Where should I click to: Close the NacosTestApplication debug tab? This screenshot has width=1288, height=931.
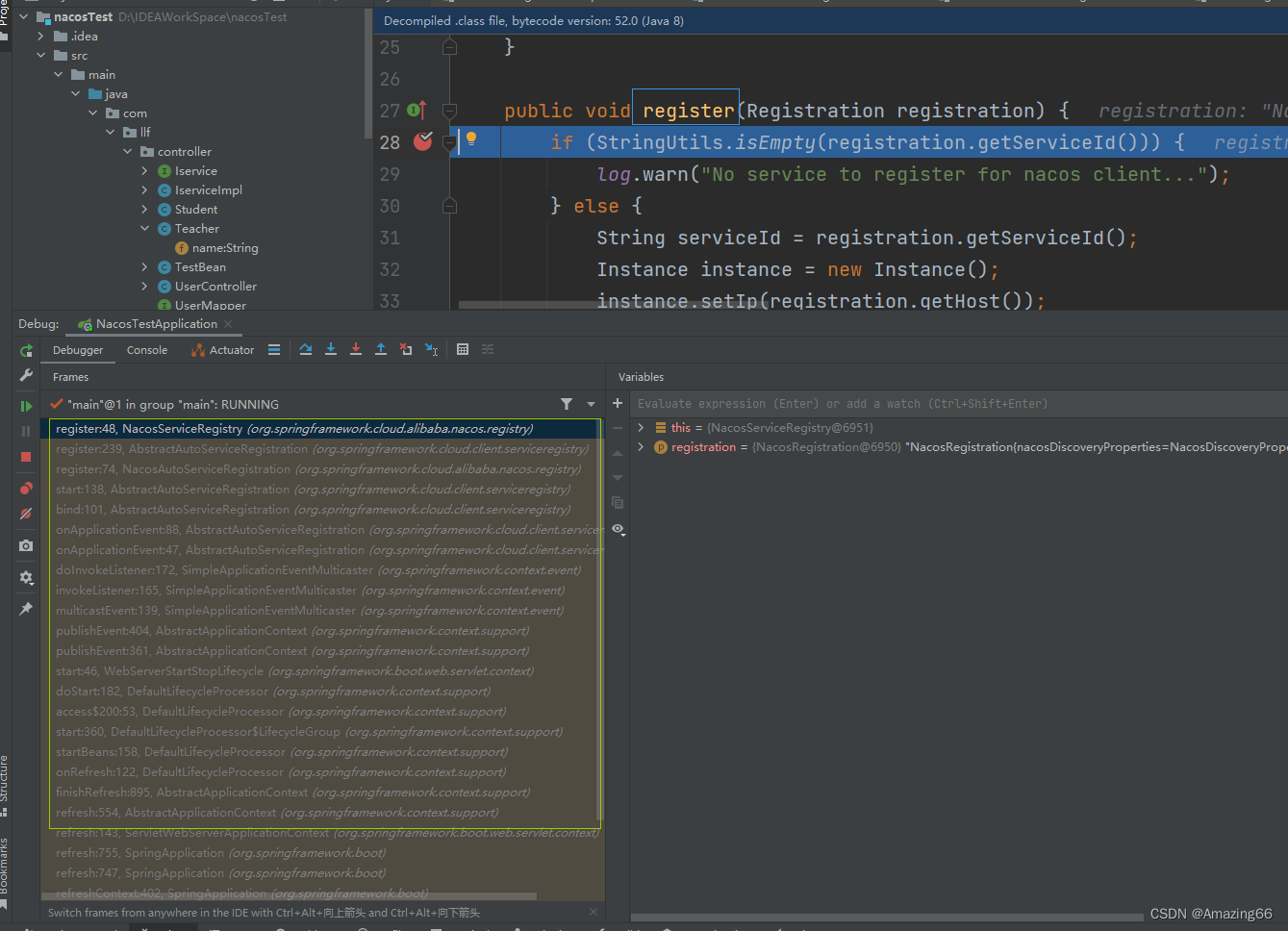[228, 324]
